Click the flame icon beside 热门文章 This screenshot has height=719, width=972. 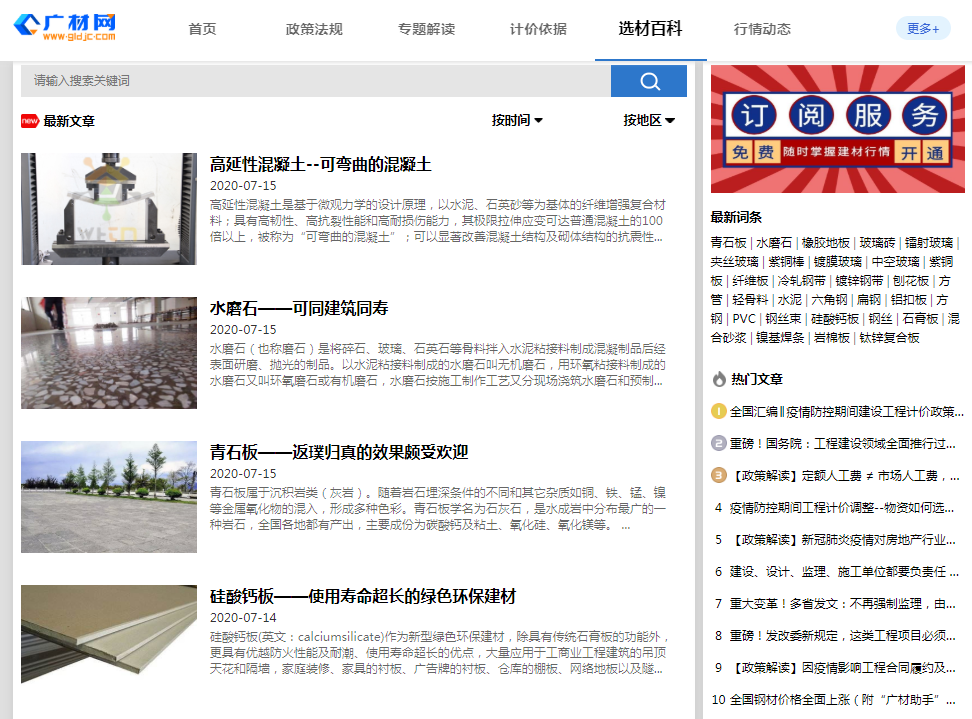(719, 379)
